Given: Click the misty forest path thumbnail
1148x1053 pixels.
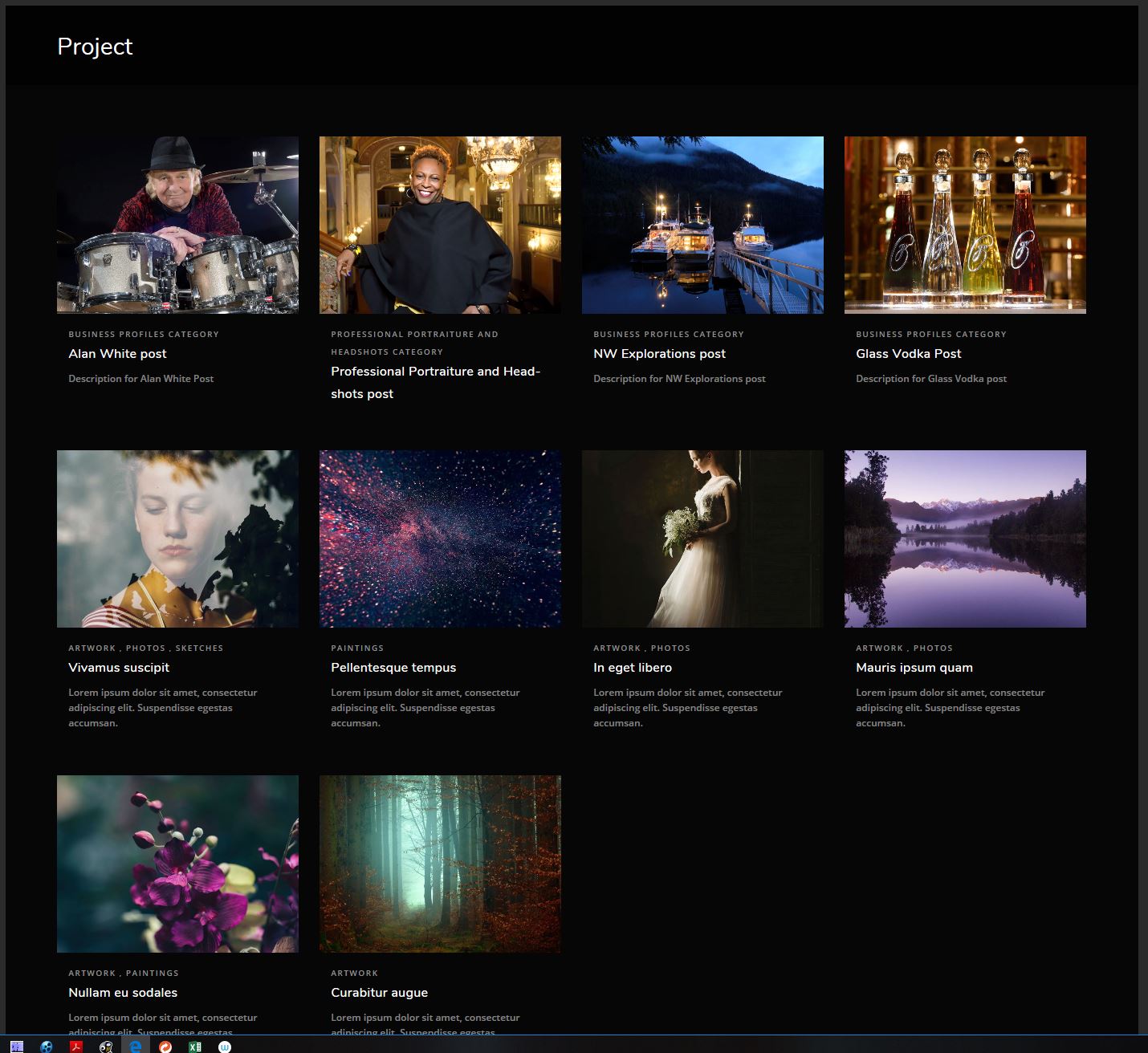Looking at the screenshot, I should (440, 864).
